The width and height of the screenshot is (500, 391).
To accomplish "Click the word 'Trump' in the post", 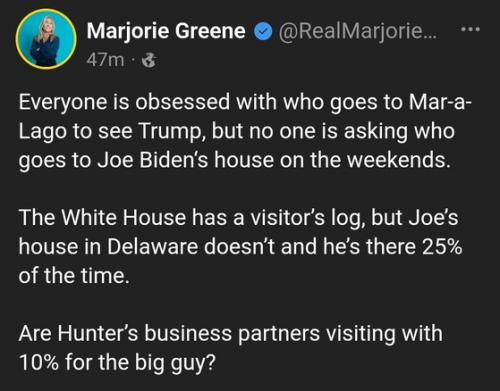I will 172,131.
